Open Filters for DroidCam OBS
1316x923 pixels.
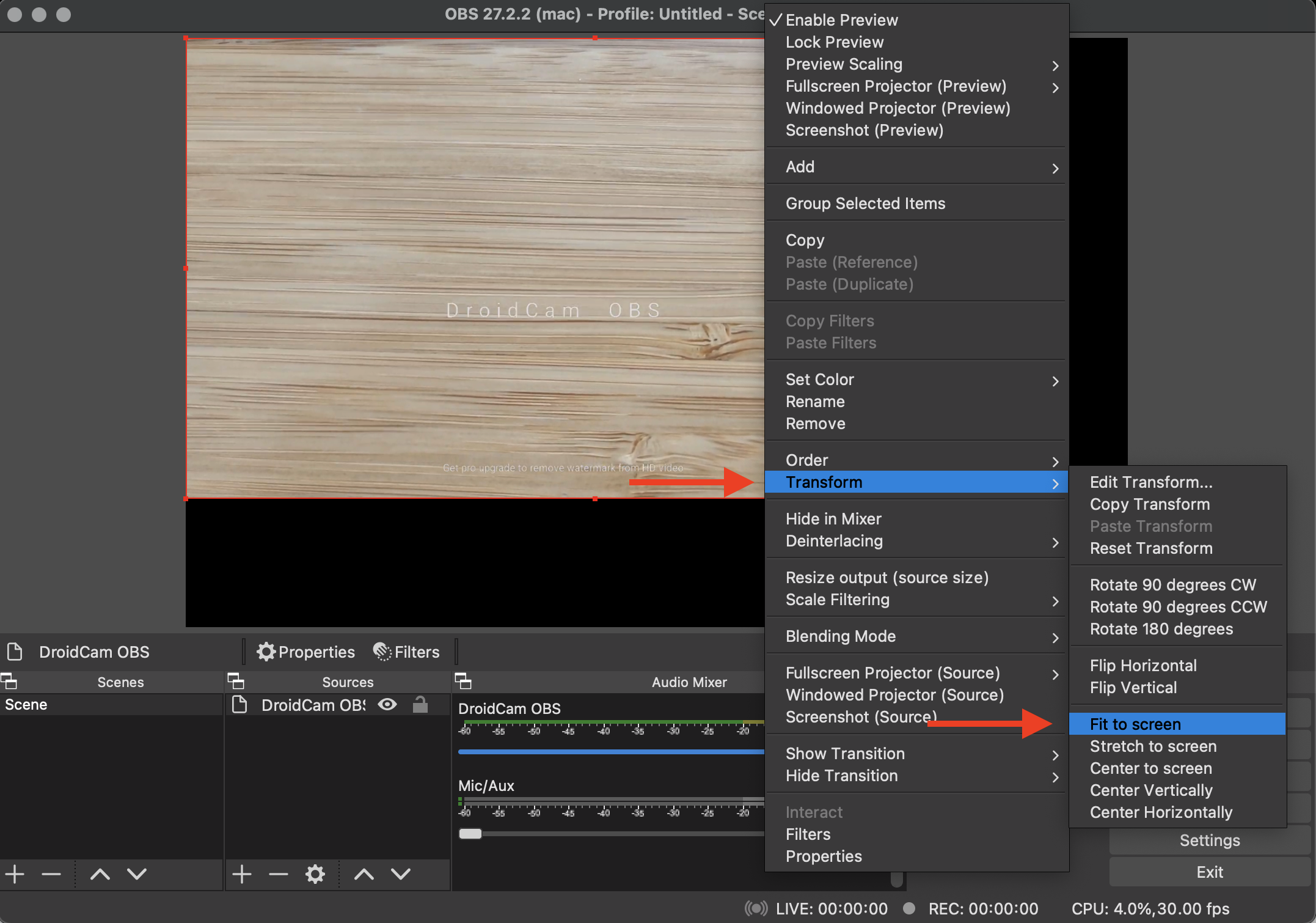pyautogui.click(x=406, y=651)
